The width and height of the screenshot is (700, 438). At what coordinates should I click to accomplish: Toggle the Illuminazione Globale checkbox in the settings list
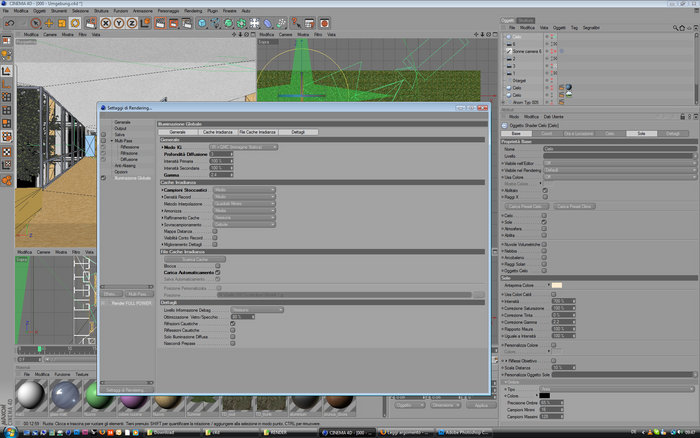103,178
